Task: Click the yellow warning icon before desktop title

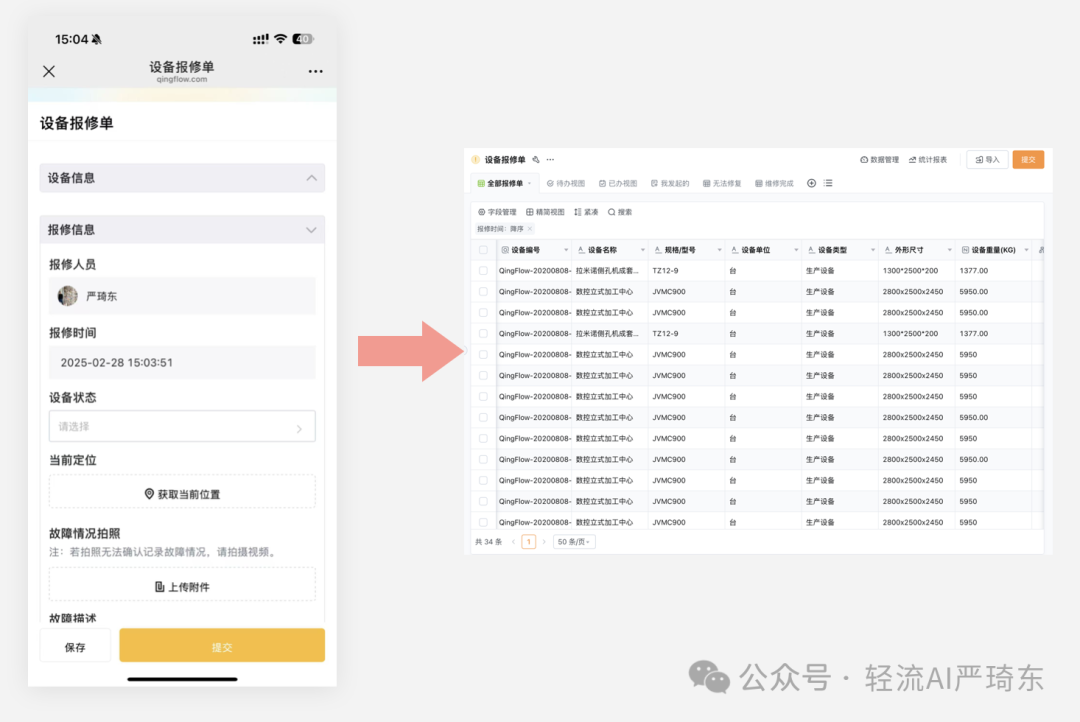Action: (475, 160)
